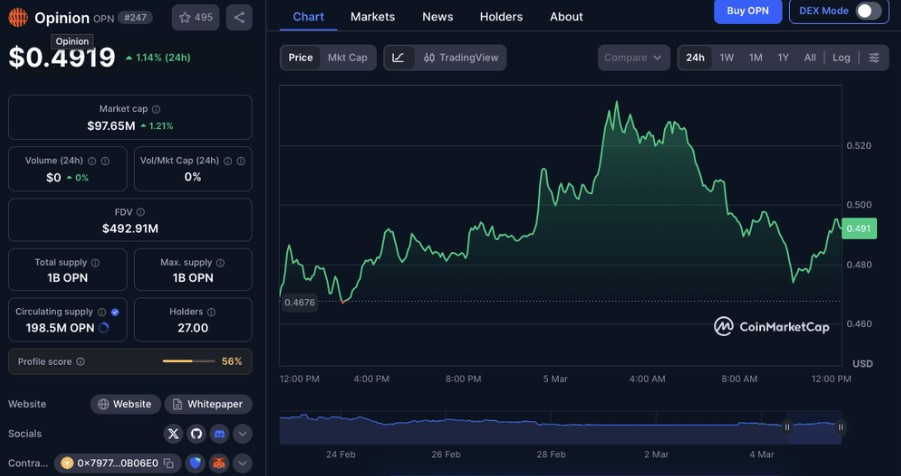
Task: Toggle Log scale on the chart
Action: 842,58
